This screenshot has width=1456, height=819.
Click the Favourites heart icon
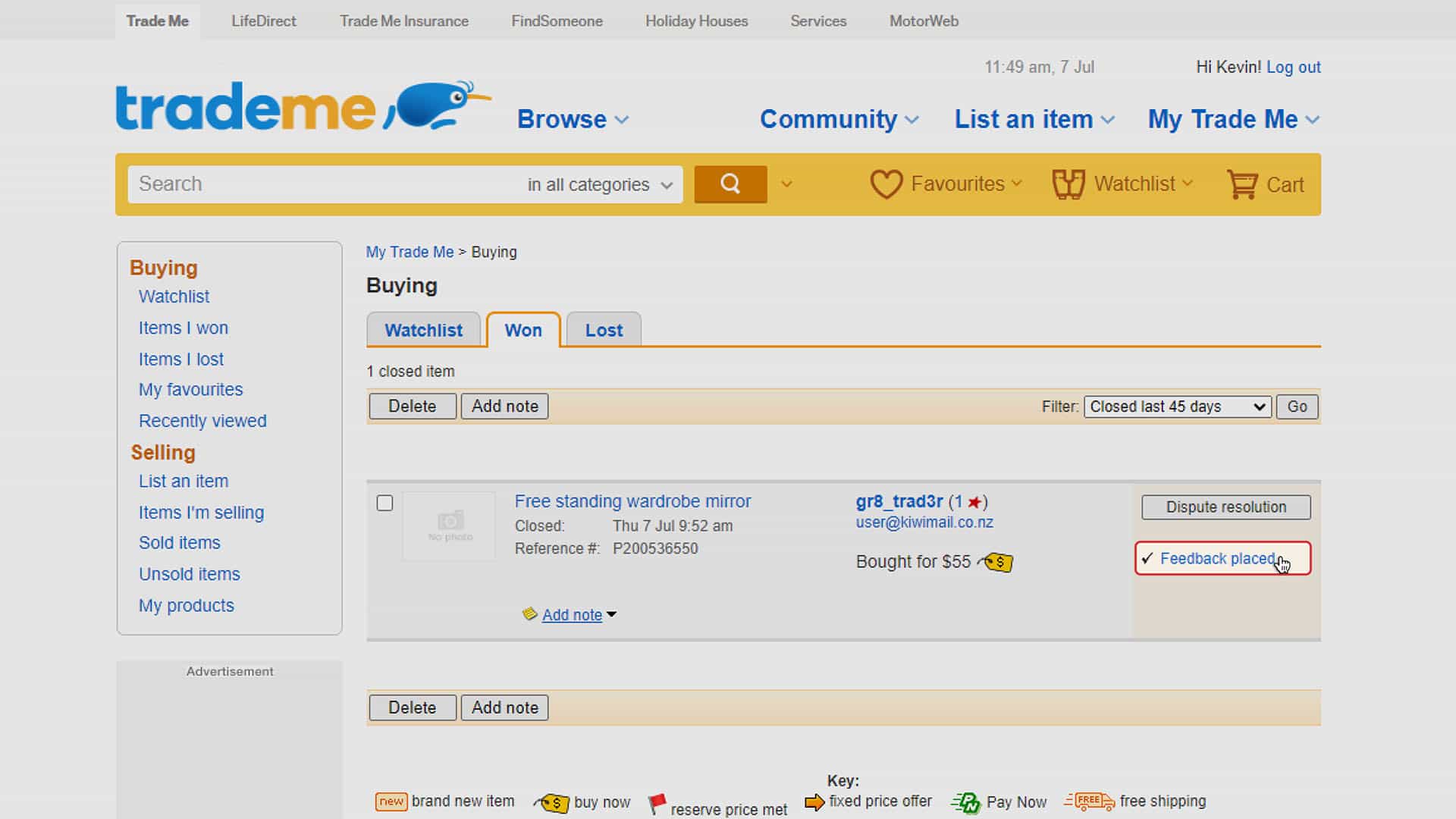pos(886,184)
